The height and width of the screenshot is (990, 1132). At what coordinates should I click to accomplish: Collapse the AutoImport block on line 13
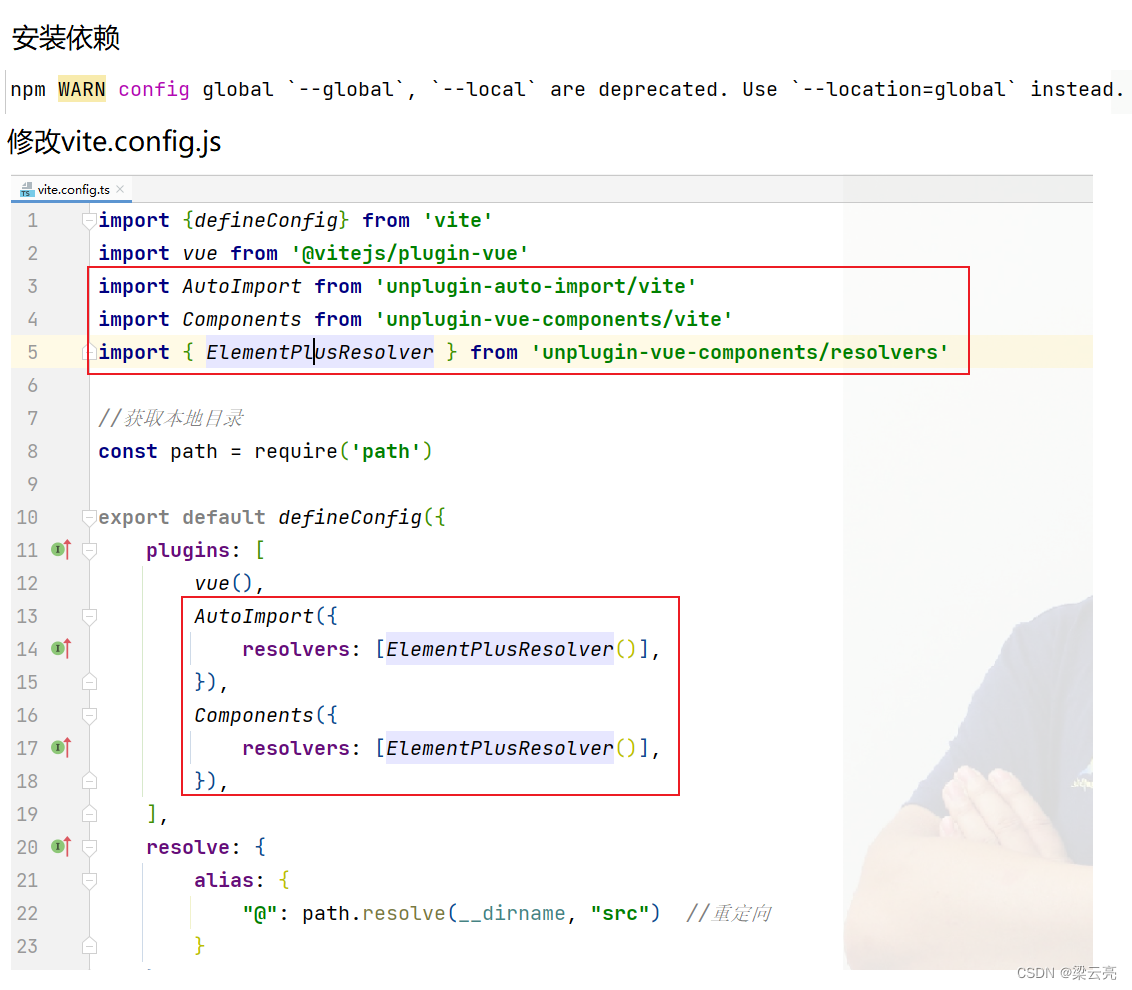(x=90, y=616)
